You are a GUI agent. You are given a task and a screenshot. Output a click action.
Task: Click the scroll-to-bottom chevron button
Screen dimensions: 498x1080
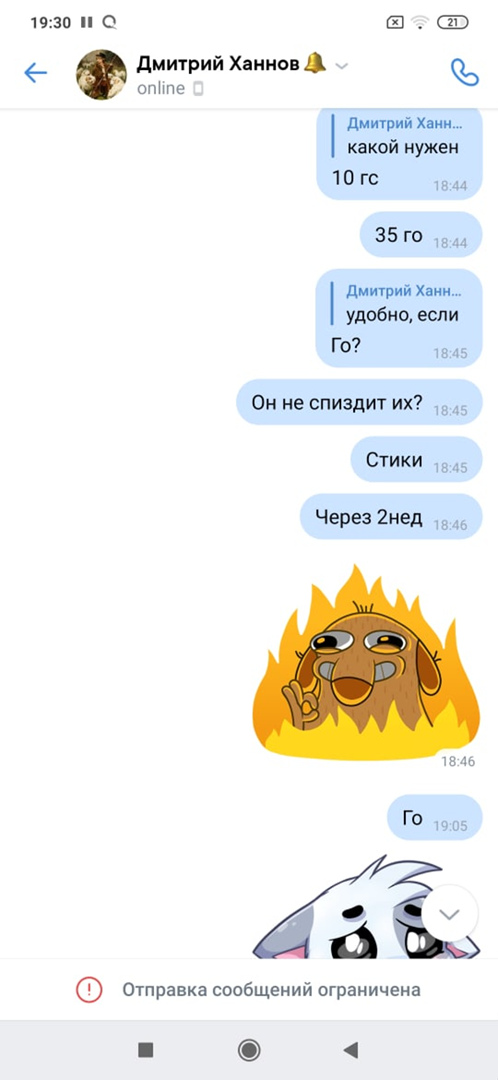point(449,914)
